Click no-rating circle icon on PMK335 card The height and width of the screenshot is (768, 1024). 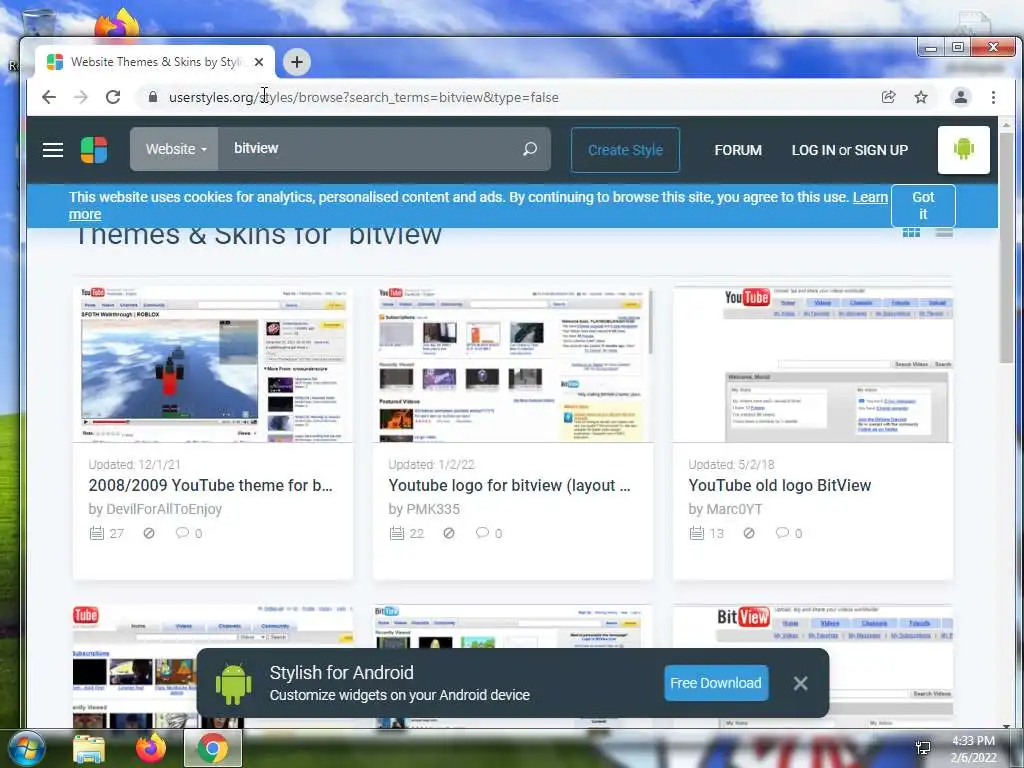pyautogui.click(x=449, y=533)
